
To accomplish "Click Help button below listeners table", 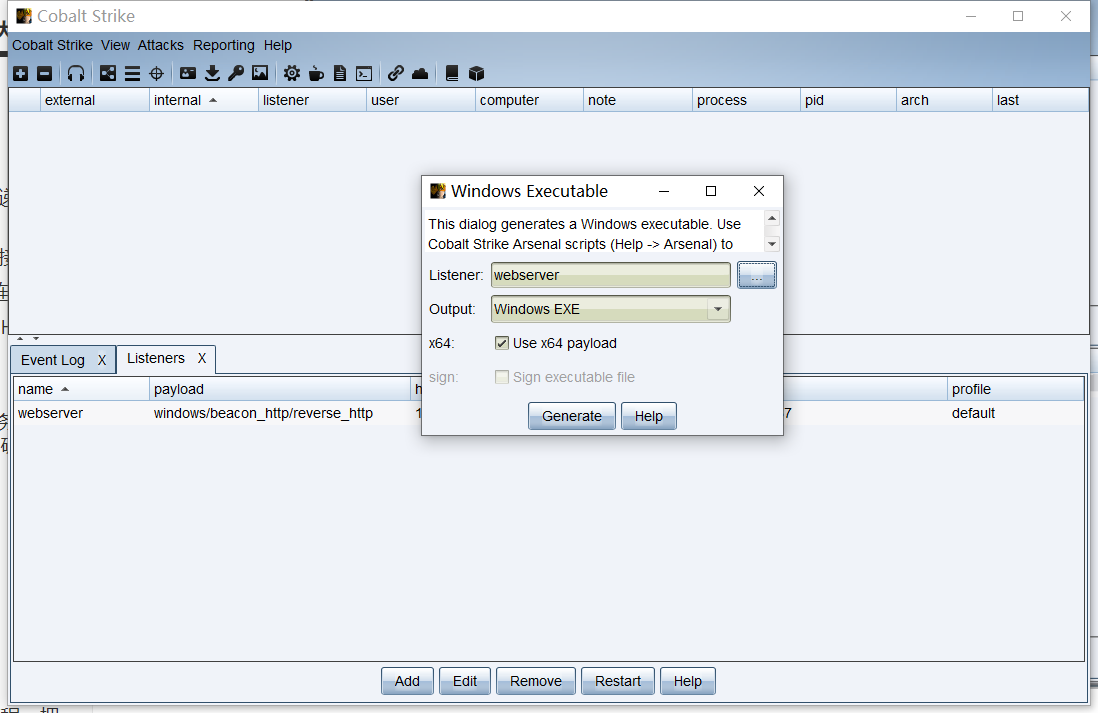I will point(688,681).
